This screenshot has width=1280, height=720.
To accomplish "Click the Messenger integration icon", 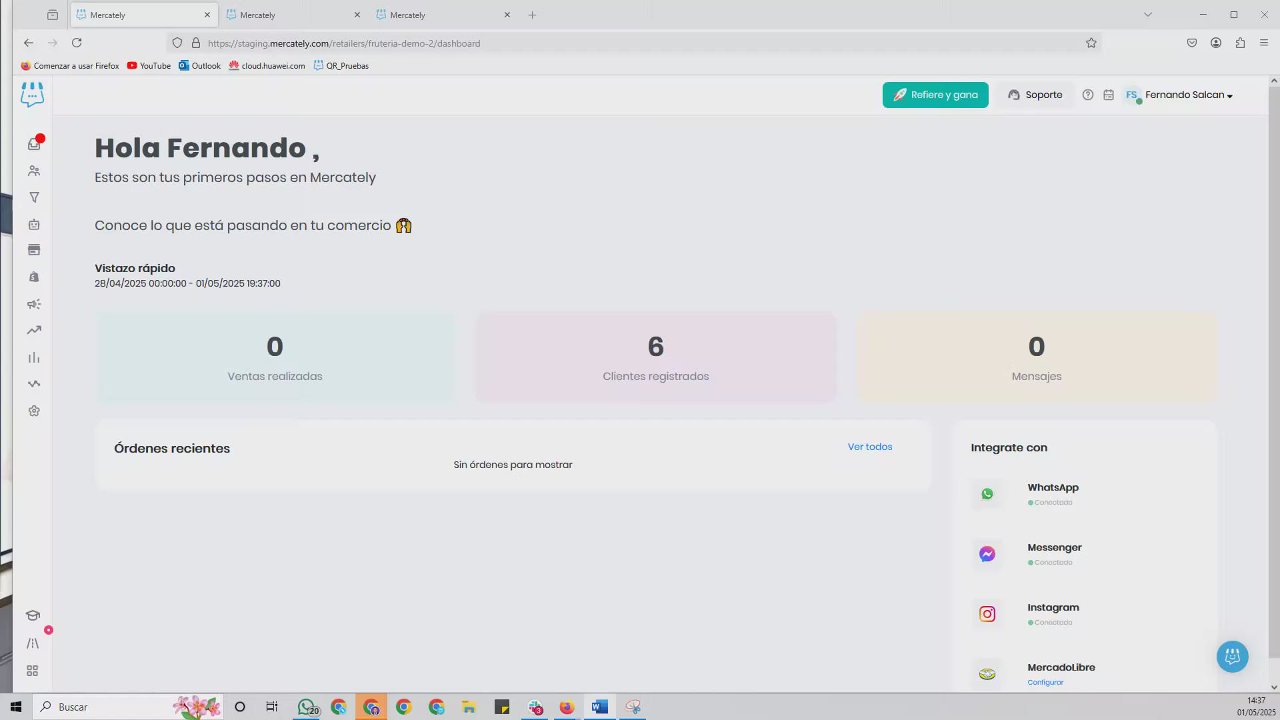I will (987, 554).
